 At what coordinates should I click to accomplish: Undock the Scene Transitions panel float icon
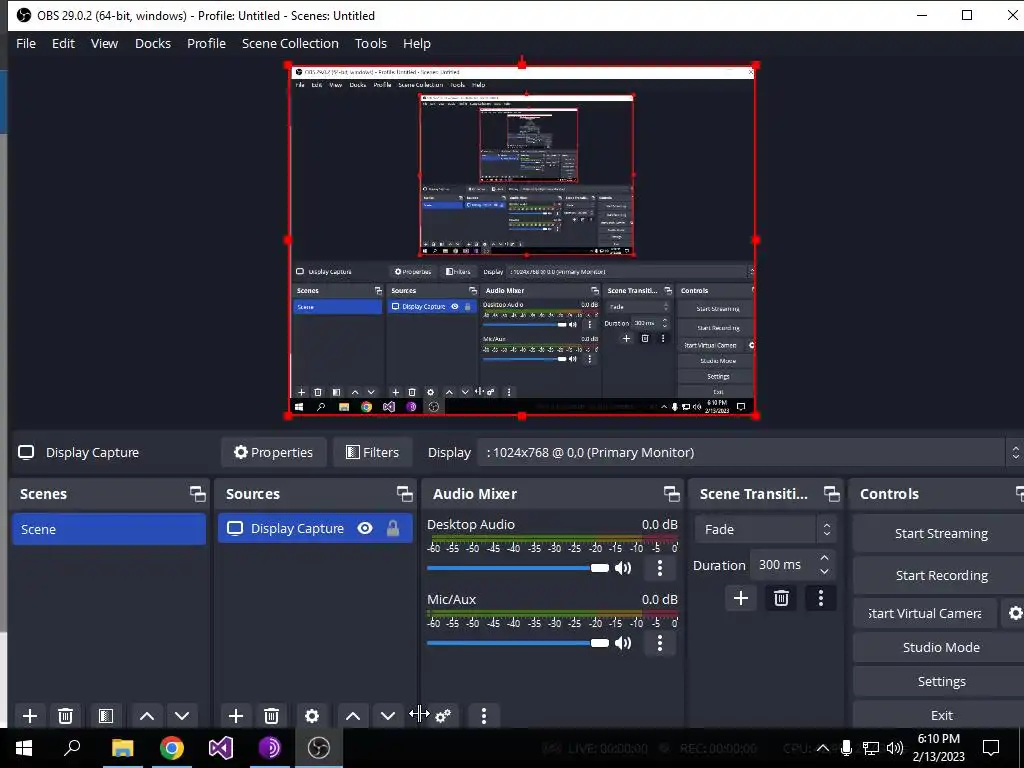831,494
